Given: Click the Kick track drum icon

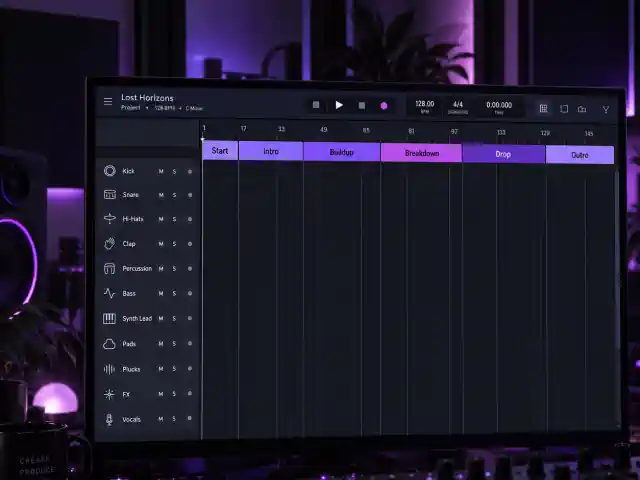Looking at the screenshot, I should coord(109,171).
